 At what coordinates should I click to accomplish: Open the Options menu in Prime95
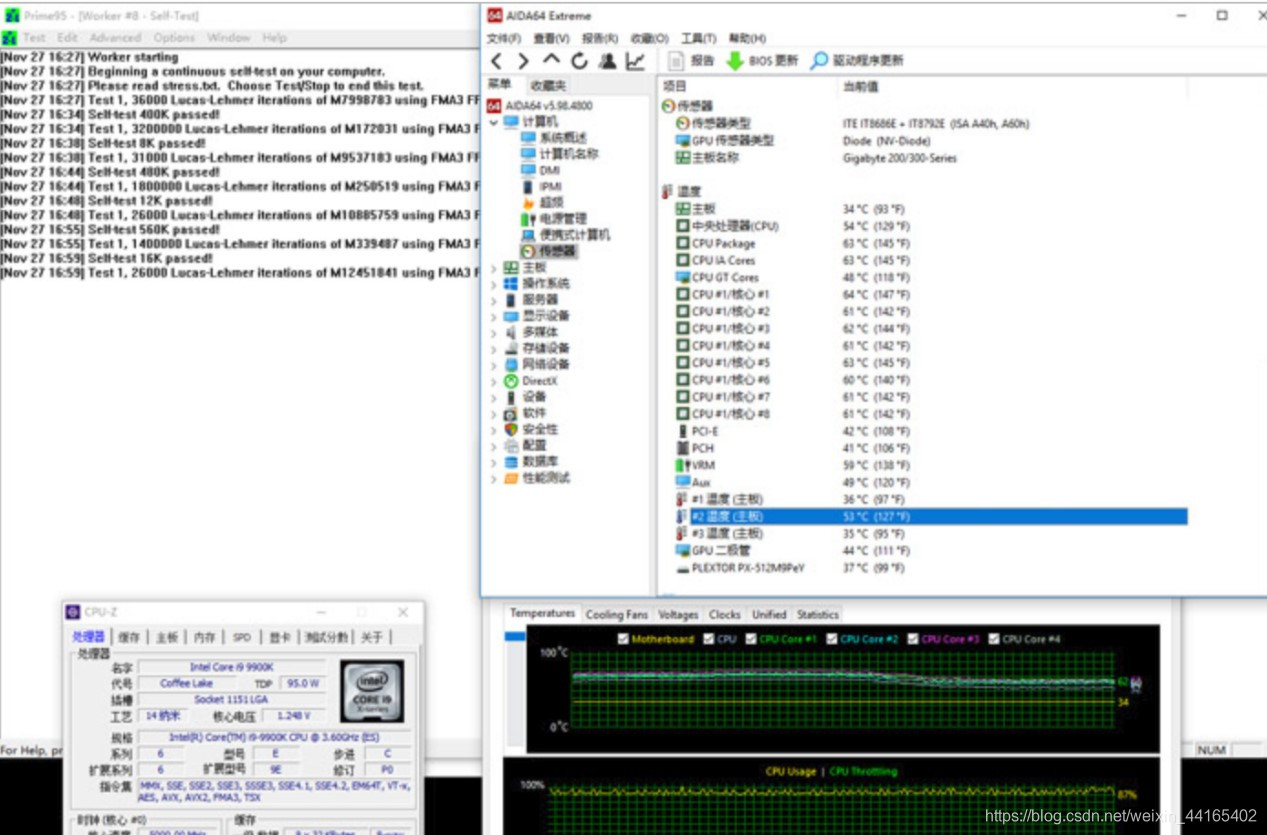coord(174,38)
